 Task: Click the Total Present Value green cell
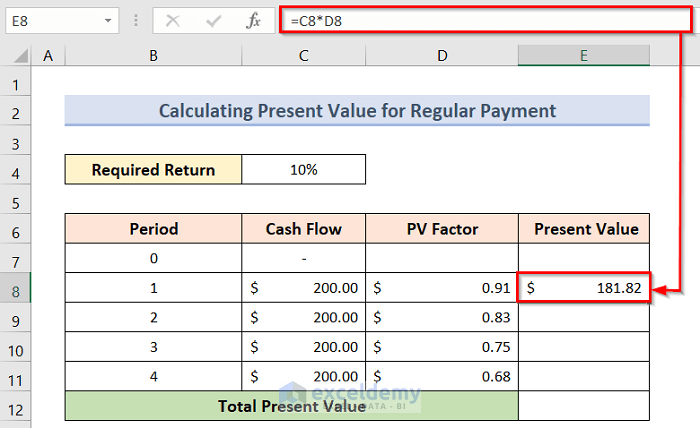[292, 407]
